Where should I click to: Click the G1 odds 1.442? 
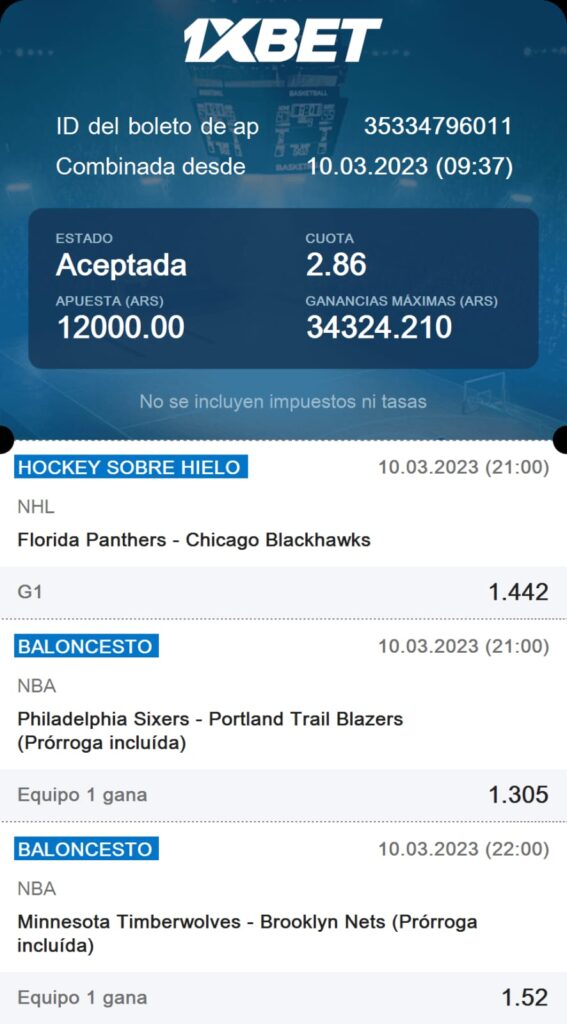[x=519, y=592]
